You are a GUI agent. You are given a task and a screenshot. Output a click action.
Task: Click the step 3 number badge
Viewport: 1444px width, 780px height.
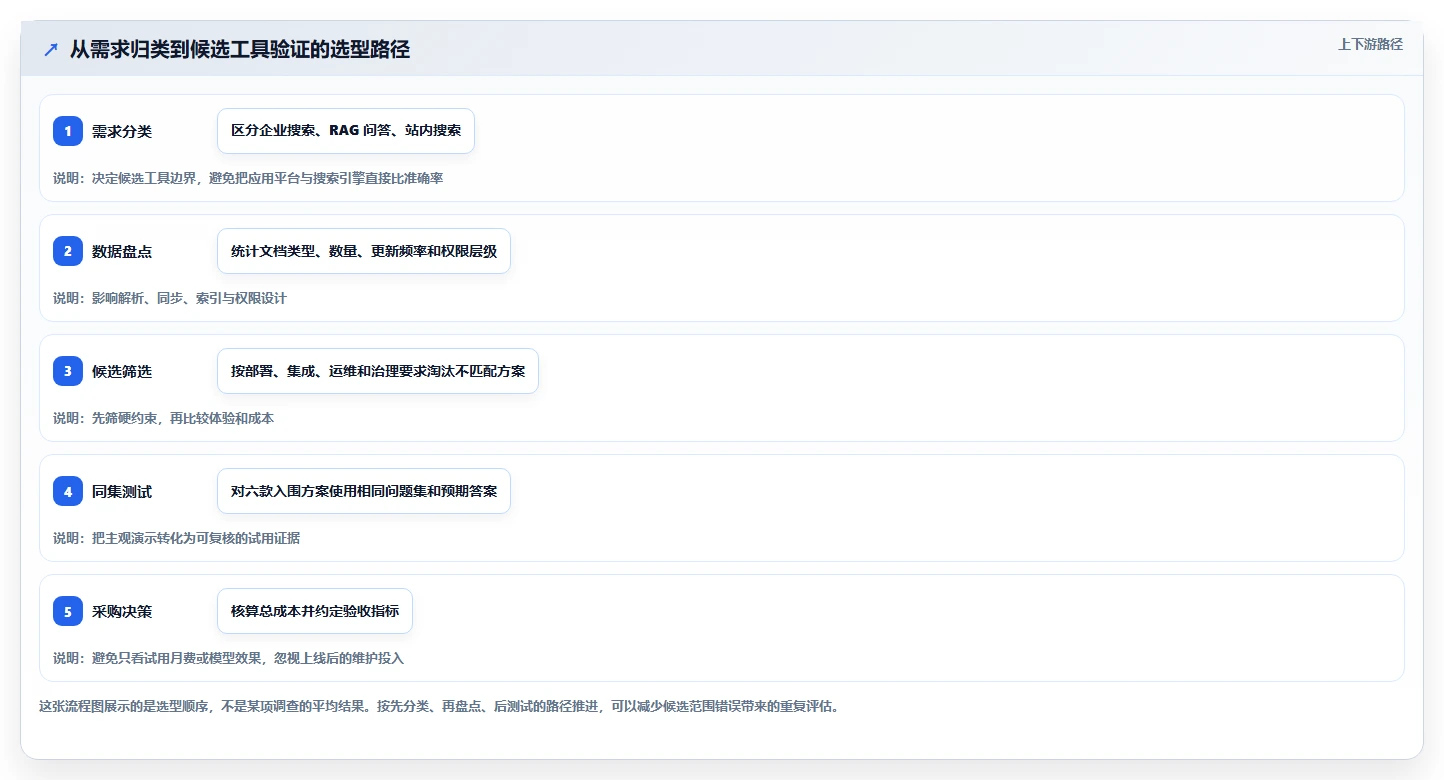tap(68, 371)
